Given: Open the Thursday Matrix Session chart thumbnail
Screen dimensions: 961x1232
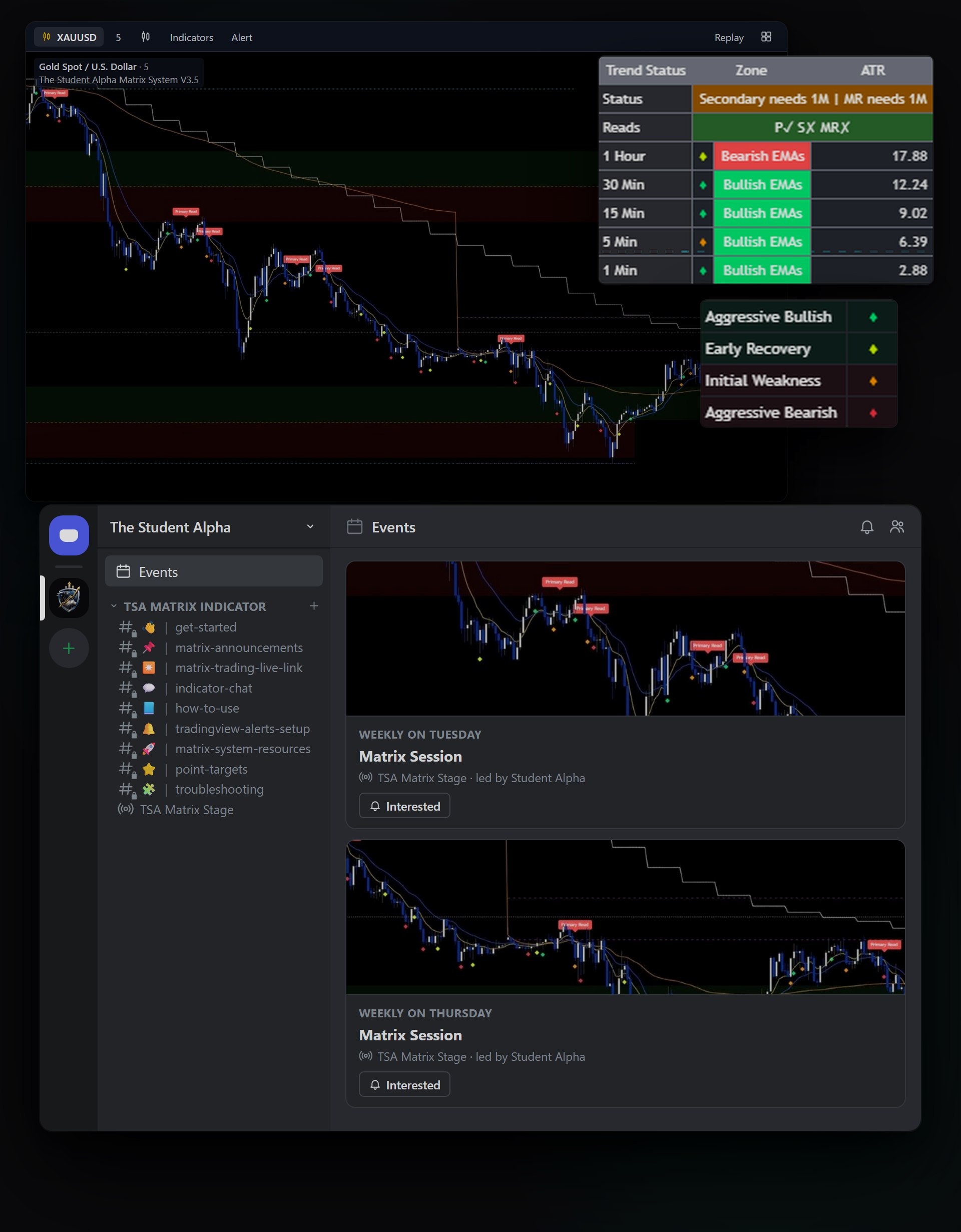Looking at the screenshot, I should tap(625, 917).
